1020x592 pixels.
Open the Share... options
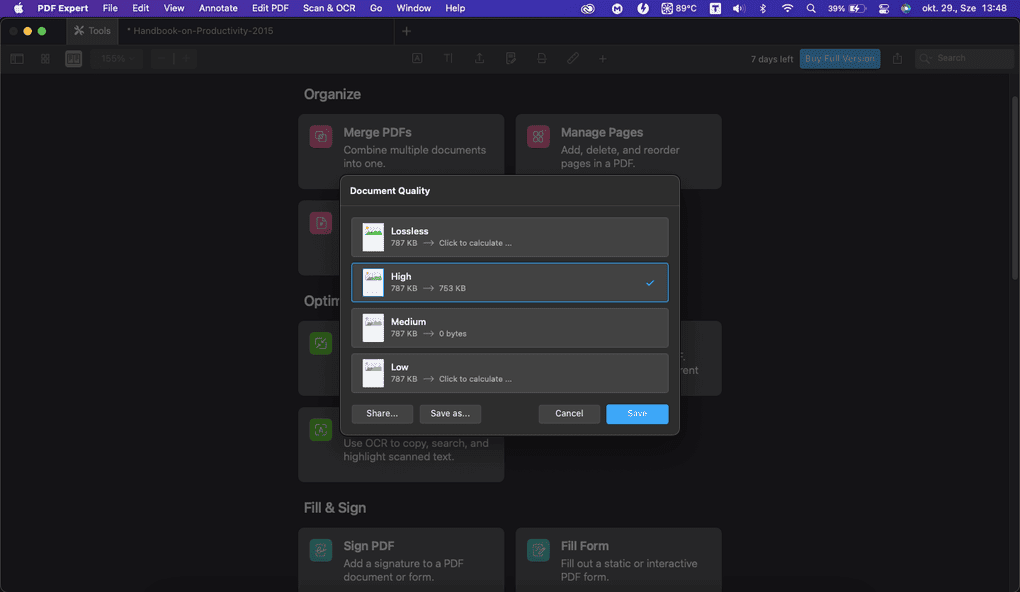point(382,414)
